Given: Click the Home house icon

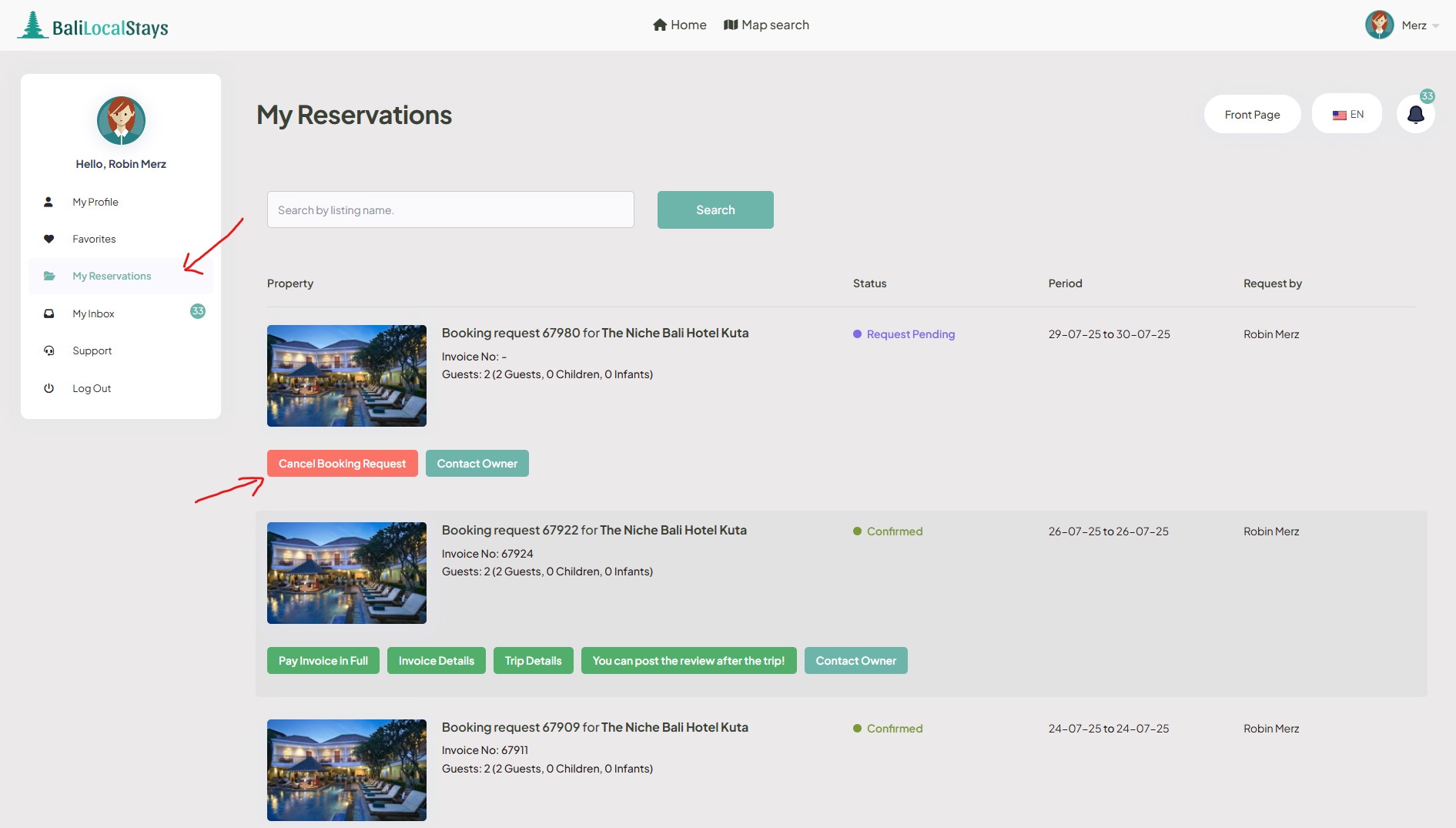Looking at the screenshot, I should [x=660, y=25].
